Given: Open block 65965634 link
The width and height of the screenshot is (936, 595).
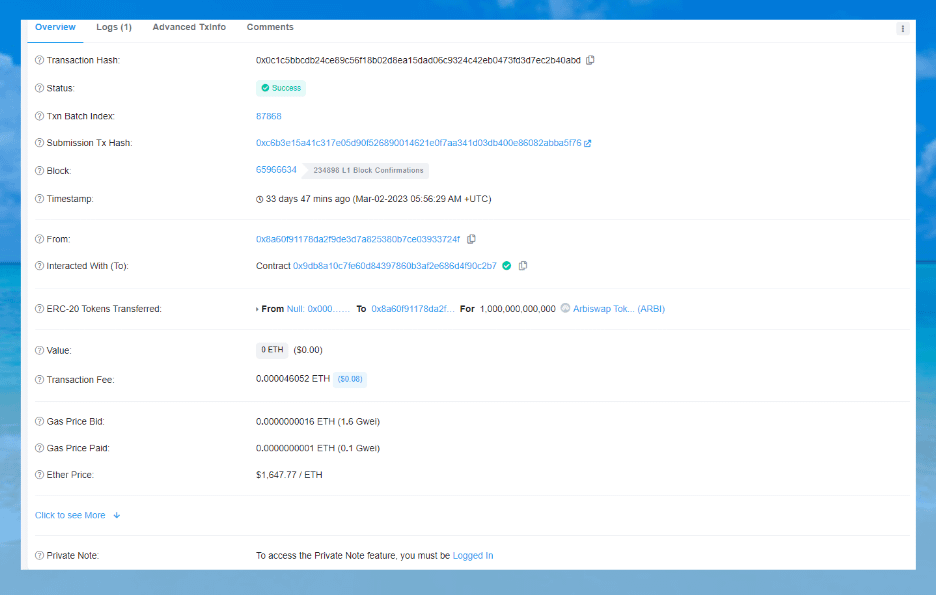Looking at the screenshot, I should [x=276, y=170].
